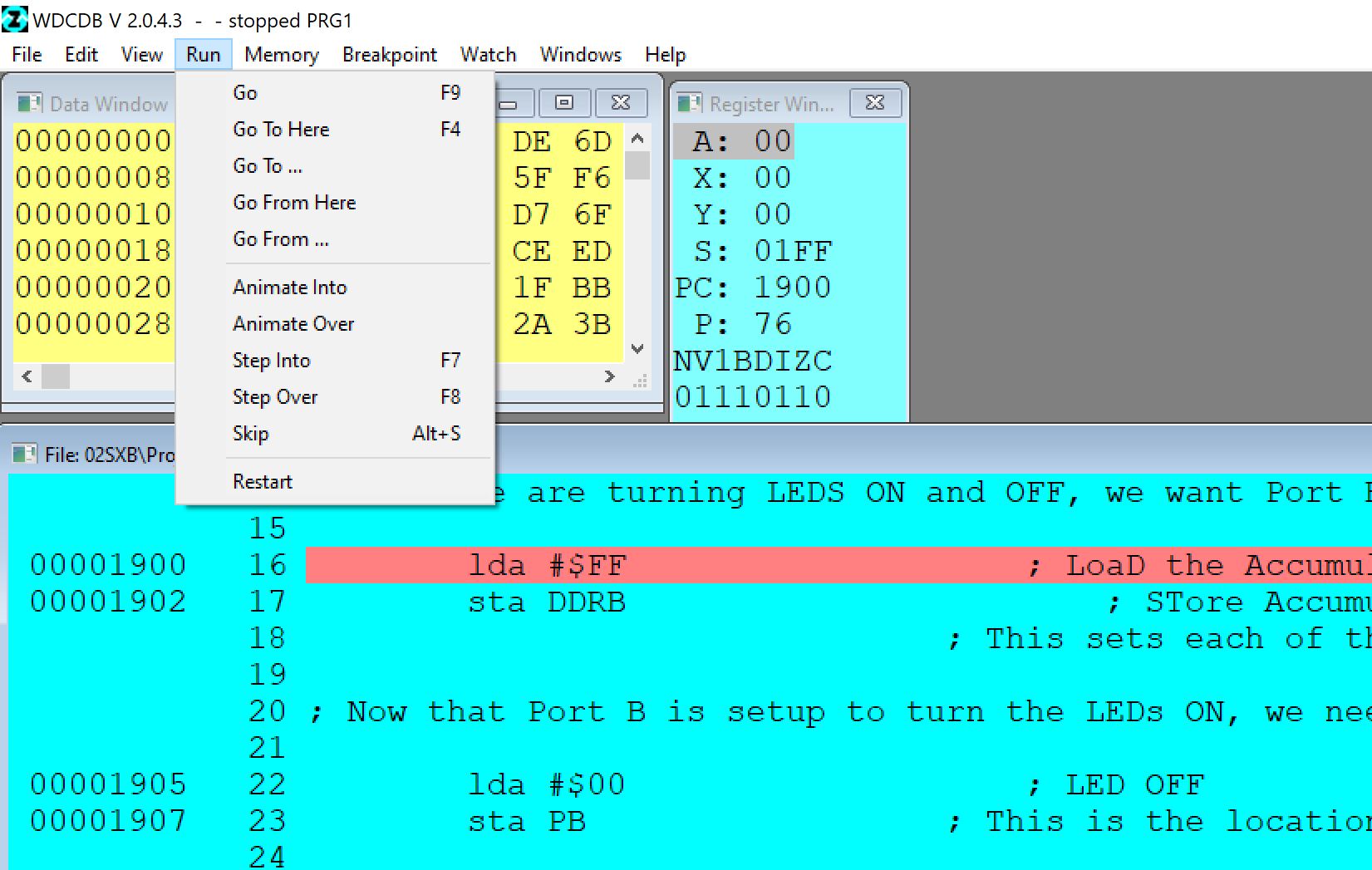Choose Restart from the Run menu

(x=336, y=481)
